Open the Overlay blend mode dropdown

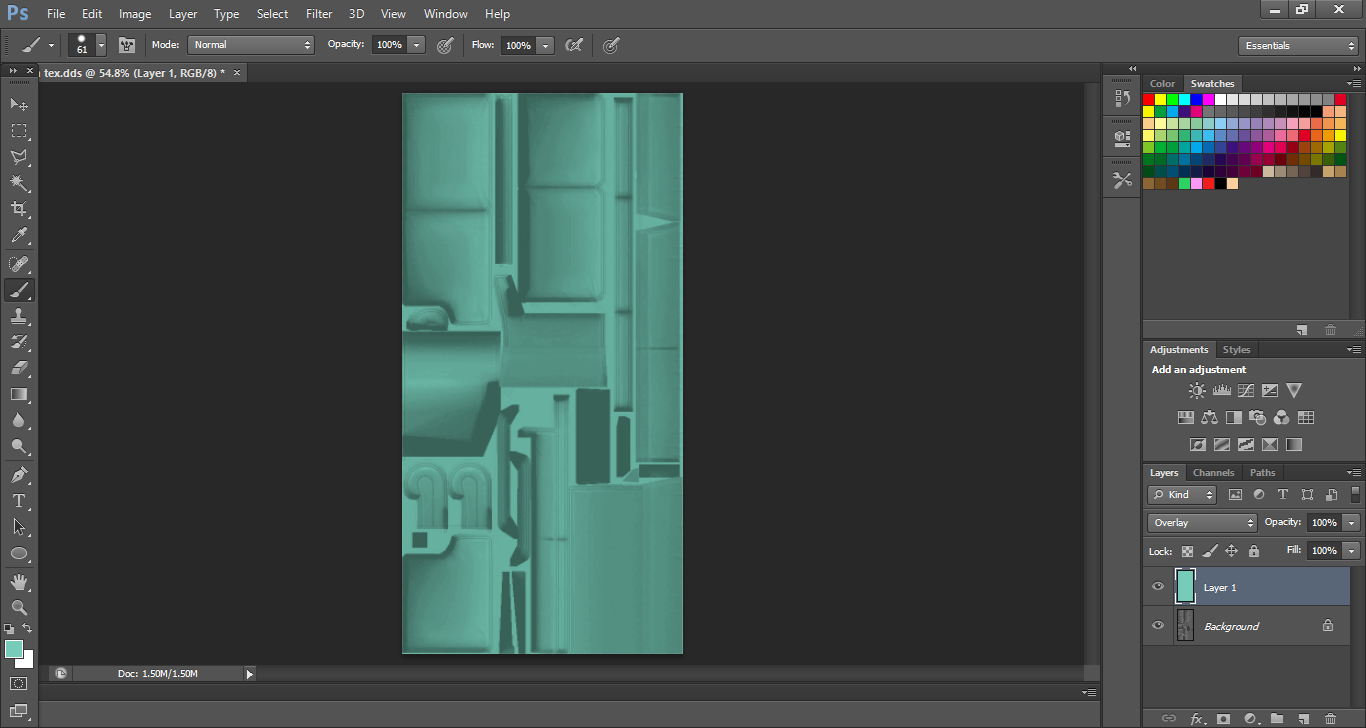tap(1202, 523)
